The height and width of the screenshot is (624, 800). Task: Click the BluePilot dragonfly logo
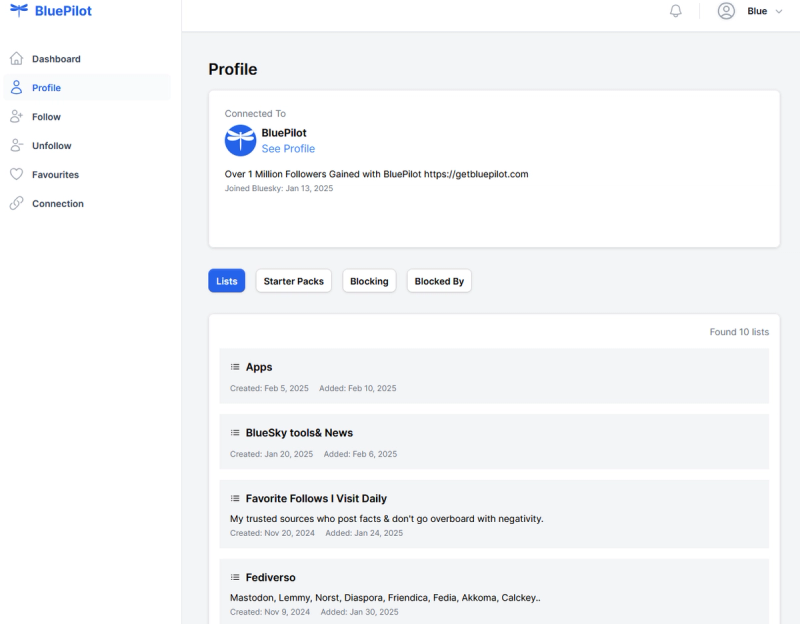(x=19, y=10)
